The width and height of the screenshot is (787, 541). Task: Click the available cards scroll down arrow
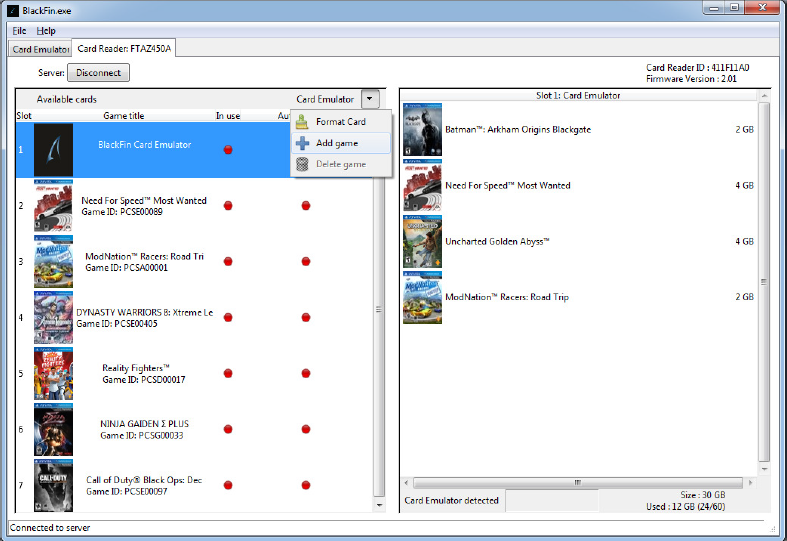pos(379,505)
